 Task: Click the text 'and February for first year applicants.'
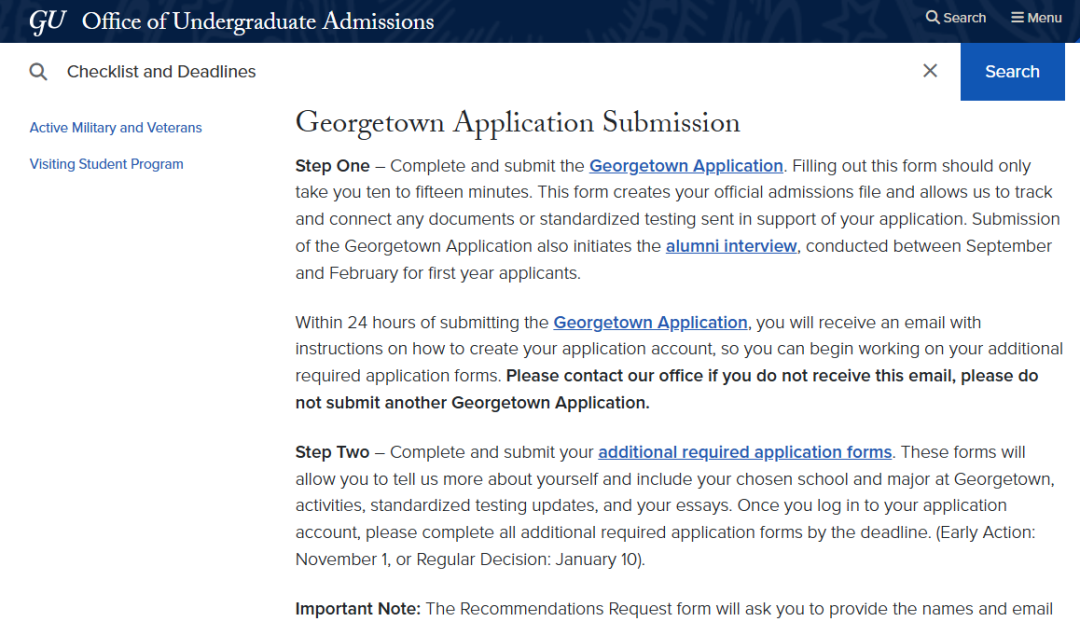point(438,273)
